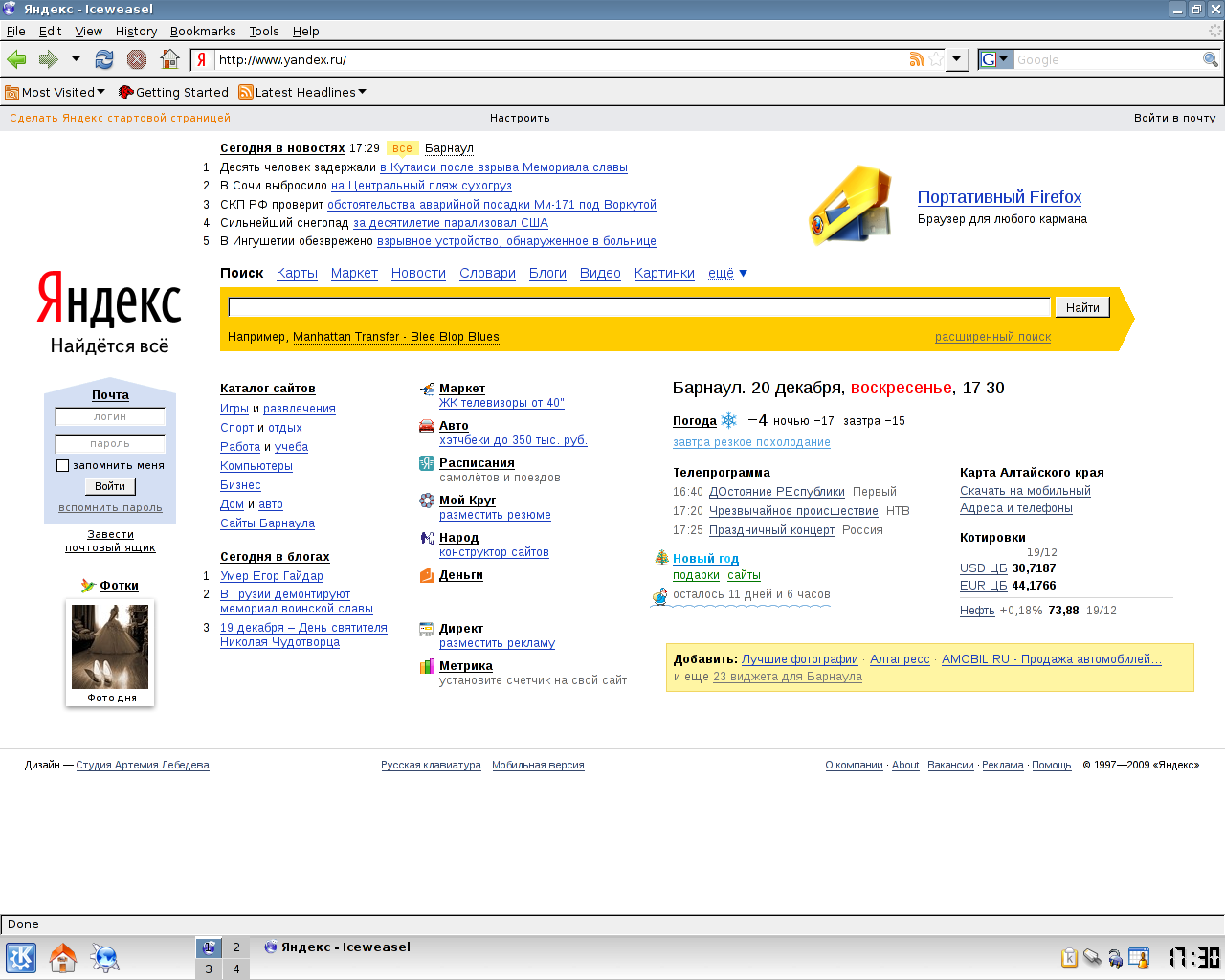Open the 'Фото дня' thumbnail image
This screenshot has width=1225, height=980.
[110, 647]
